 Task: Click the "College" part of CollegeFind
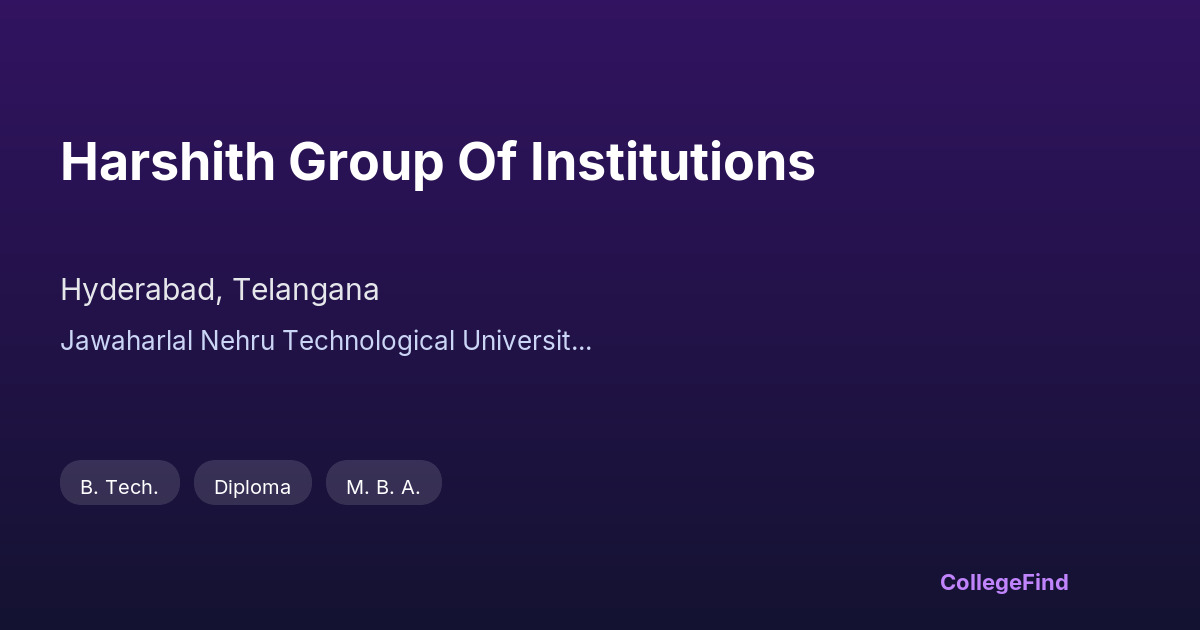click(x=977, y=582)
